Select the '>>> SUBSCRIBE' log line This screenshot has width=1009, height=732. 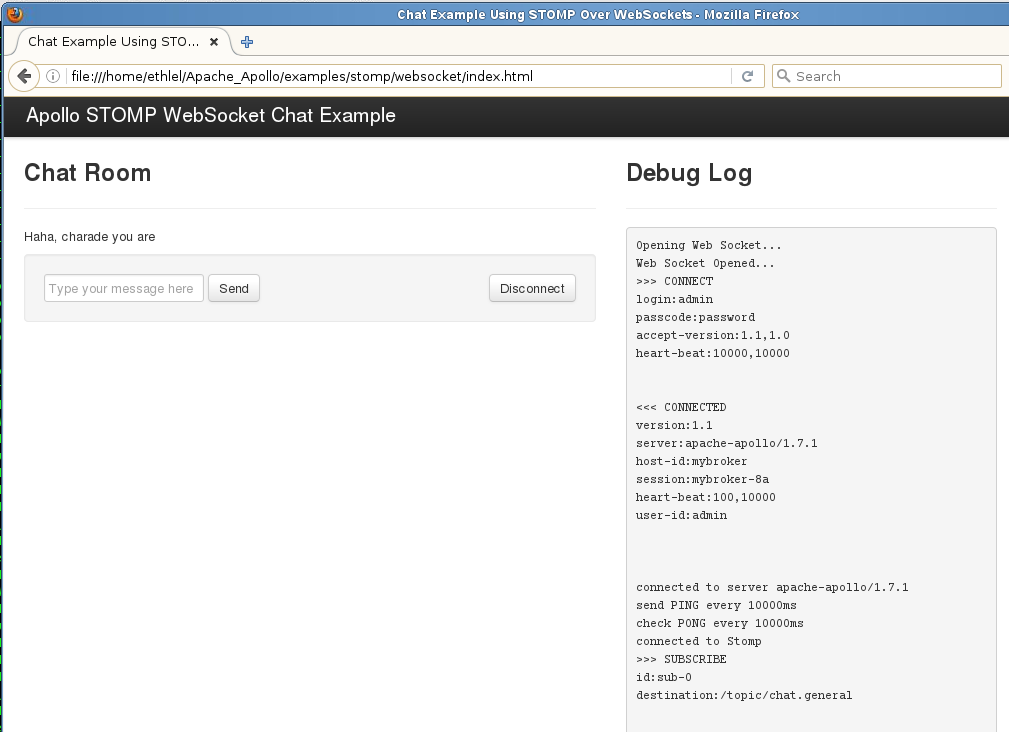tap(681, 659)
